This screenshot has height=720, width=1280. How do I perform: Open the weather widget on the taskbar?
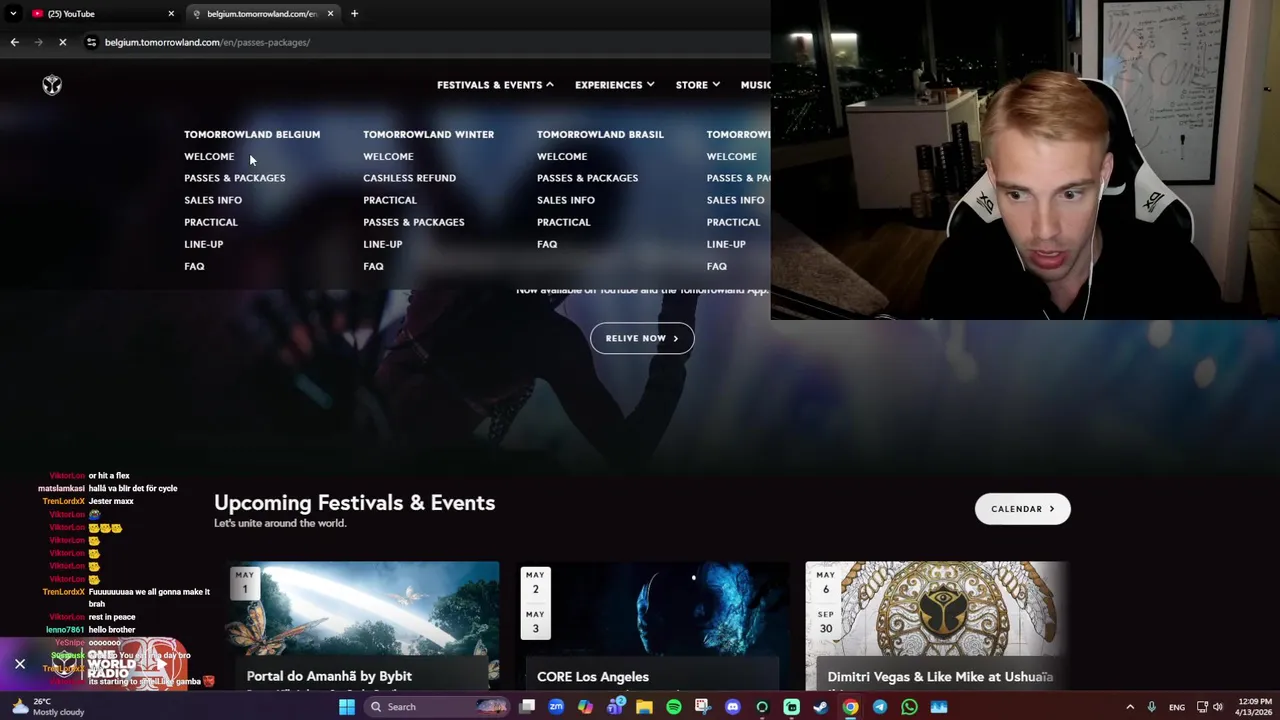pos(48,707)
